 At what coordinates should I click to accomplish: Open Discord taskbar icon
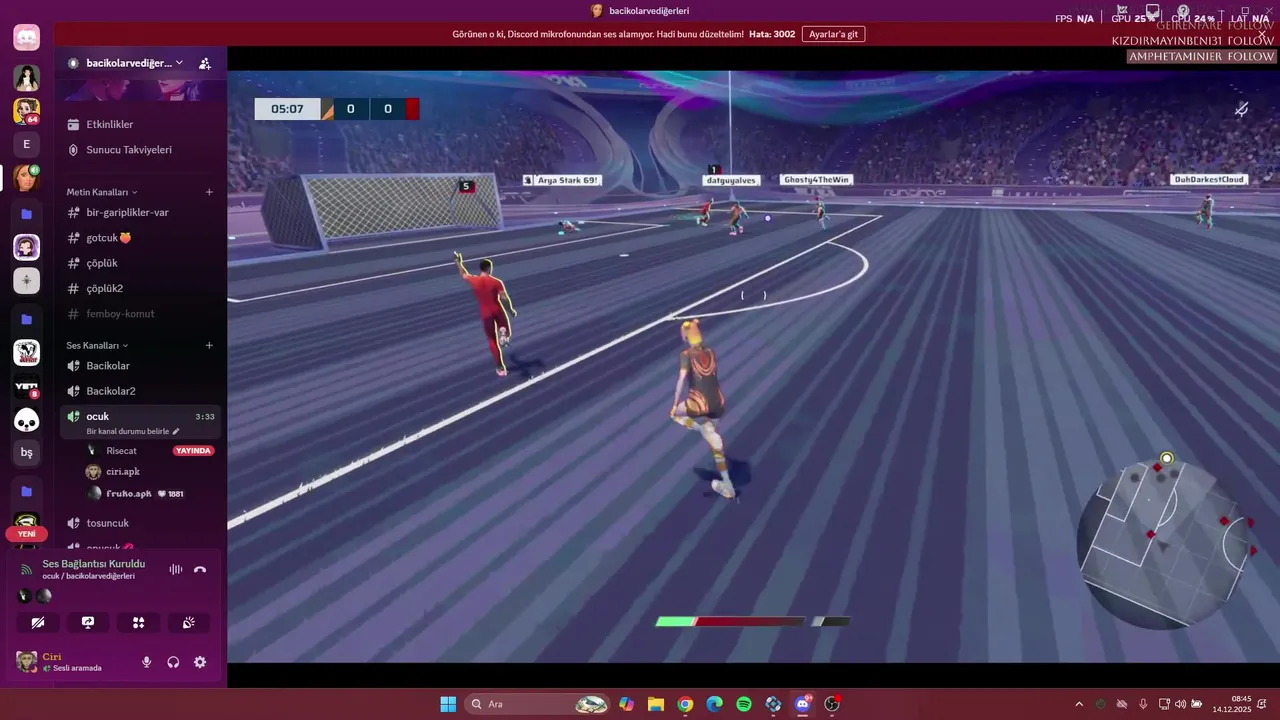pyautogui.click(x=803, y=704)
